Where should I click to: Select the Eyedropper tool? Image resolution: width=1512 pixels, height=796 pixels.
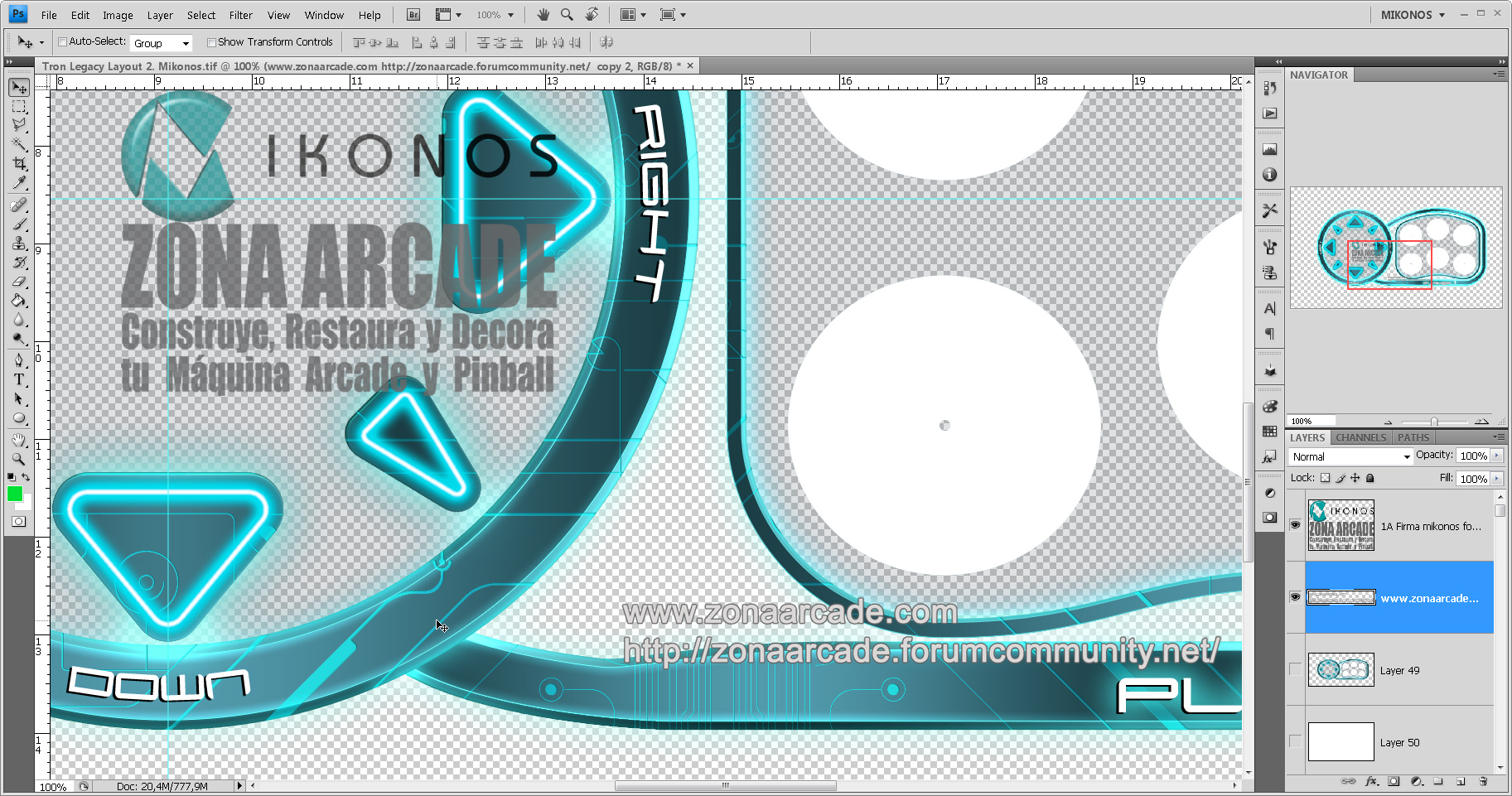tap(19, 182)
